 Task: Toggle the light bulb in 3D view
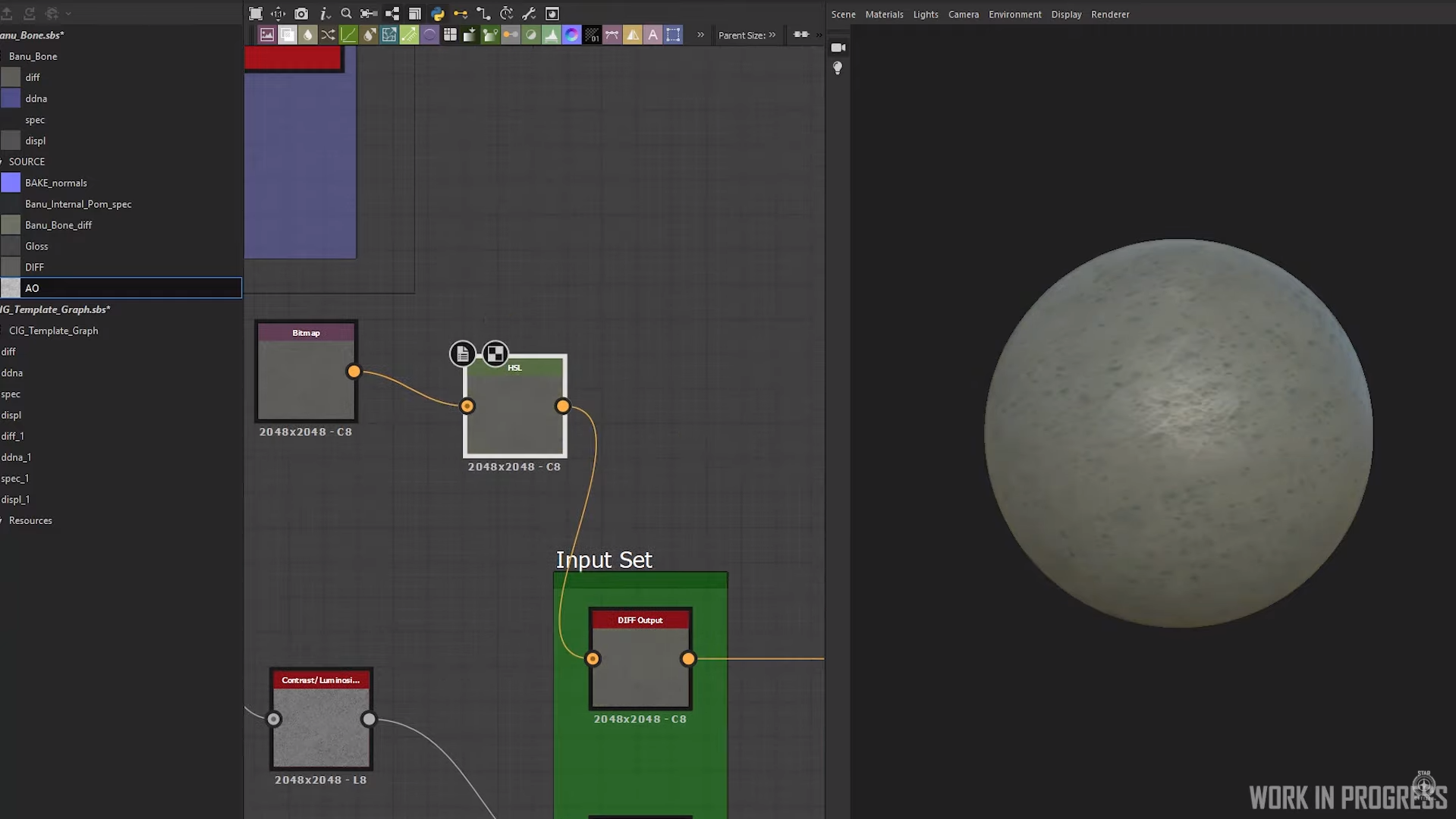tap(838, 68)
